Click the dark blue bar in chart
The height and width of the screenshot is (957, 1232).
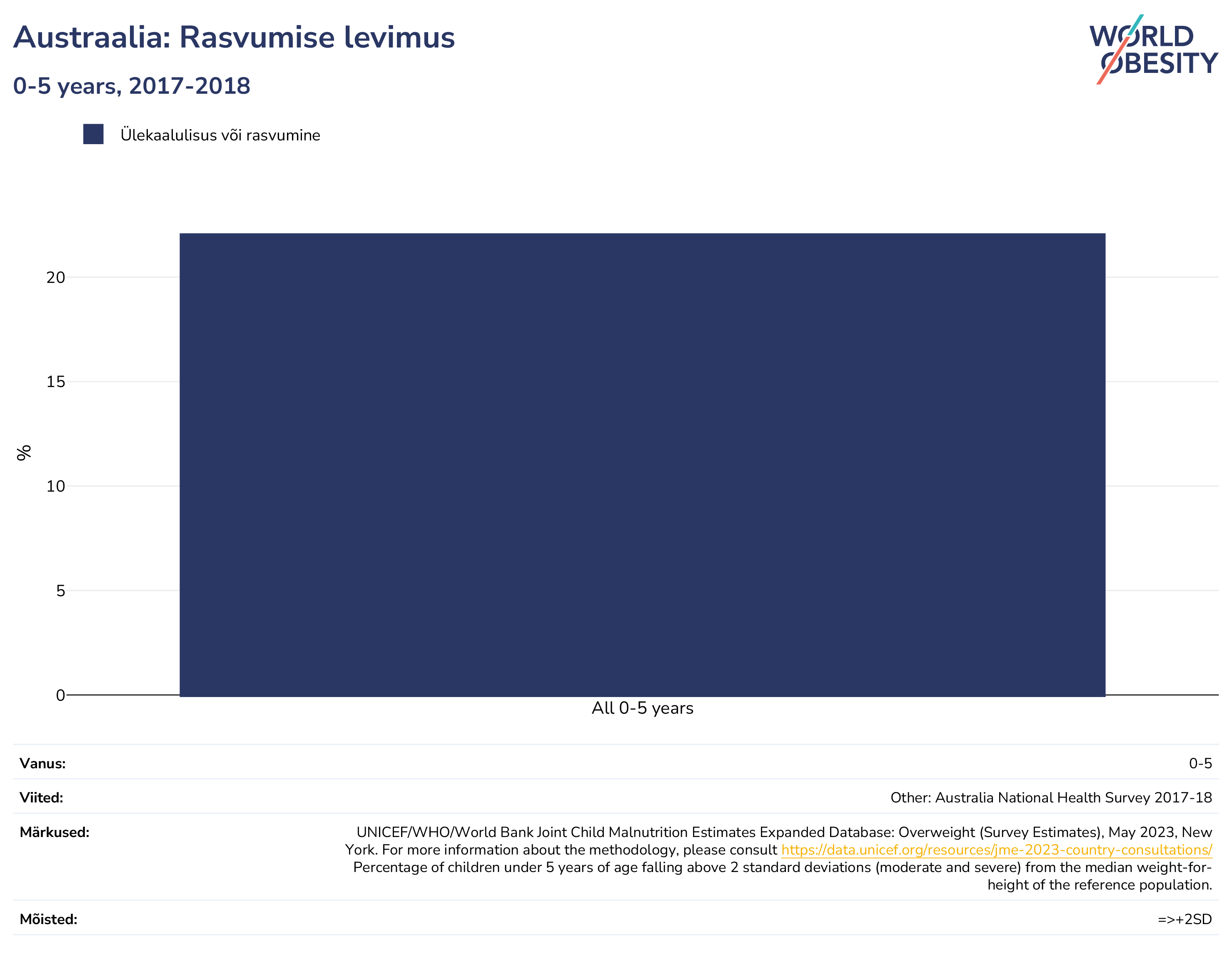tap(643, 465)
